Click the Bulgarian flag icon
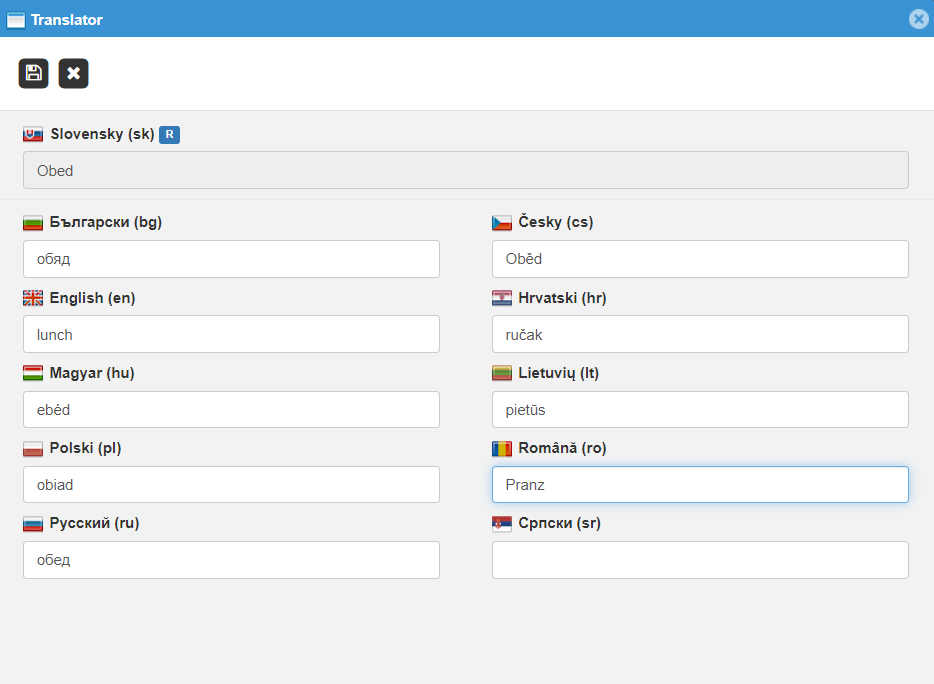This screenshot has height=684, width=934. [33, 223]
